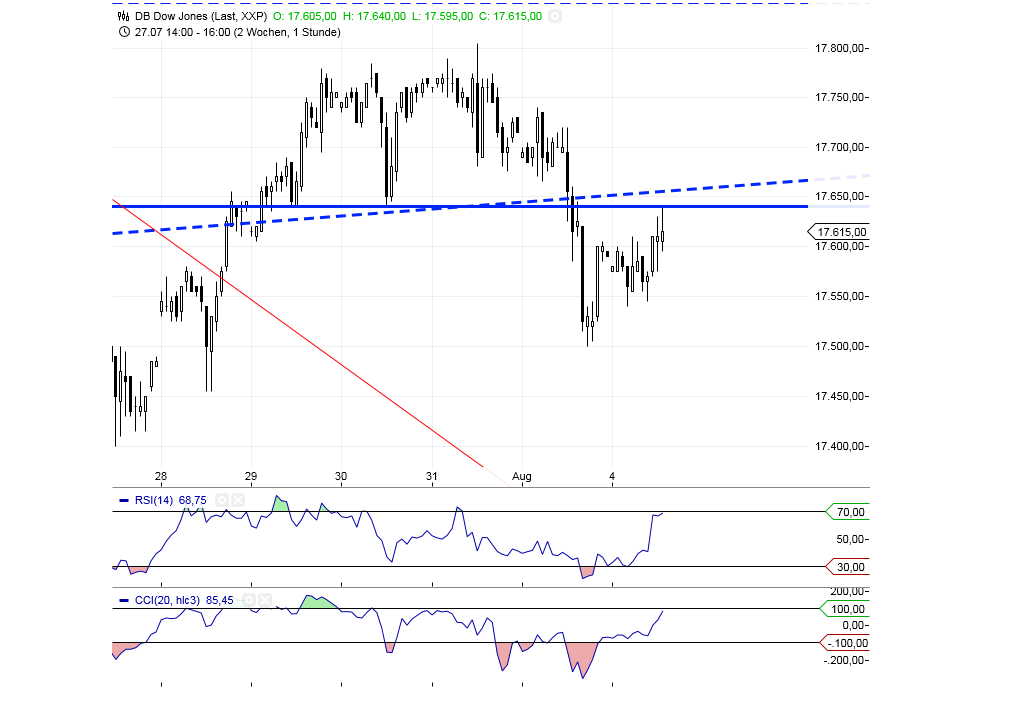The image size is (1010, 702).
Task: Remove the CCI indicator via its X toggle
Action: click(263, 600)
